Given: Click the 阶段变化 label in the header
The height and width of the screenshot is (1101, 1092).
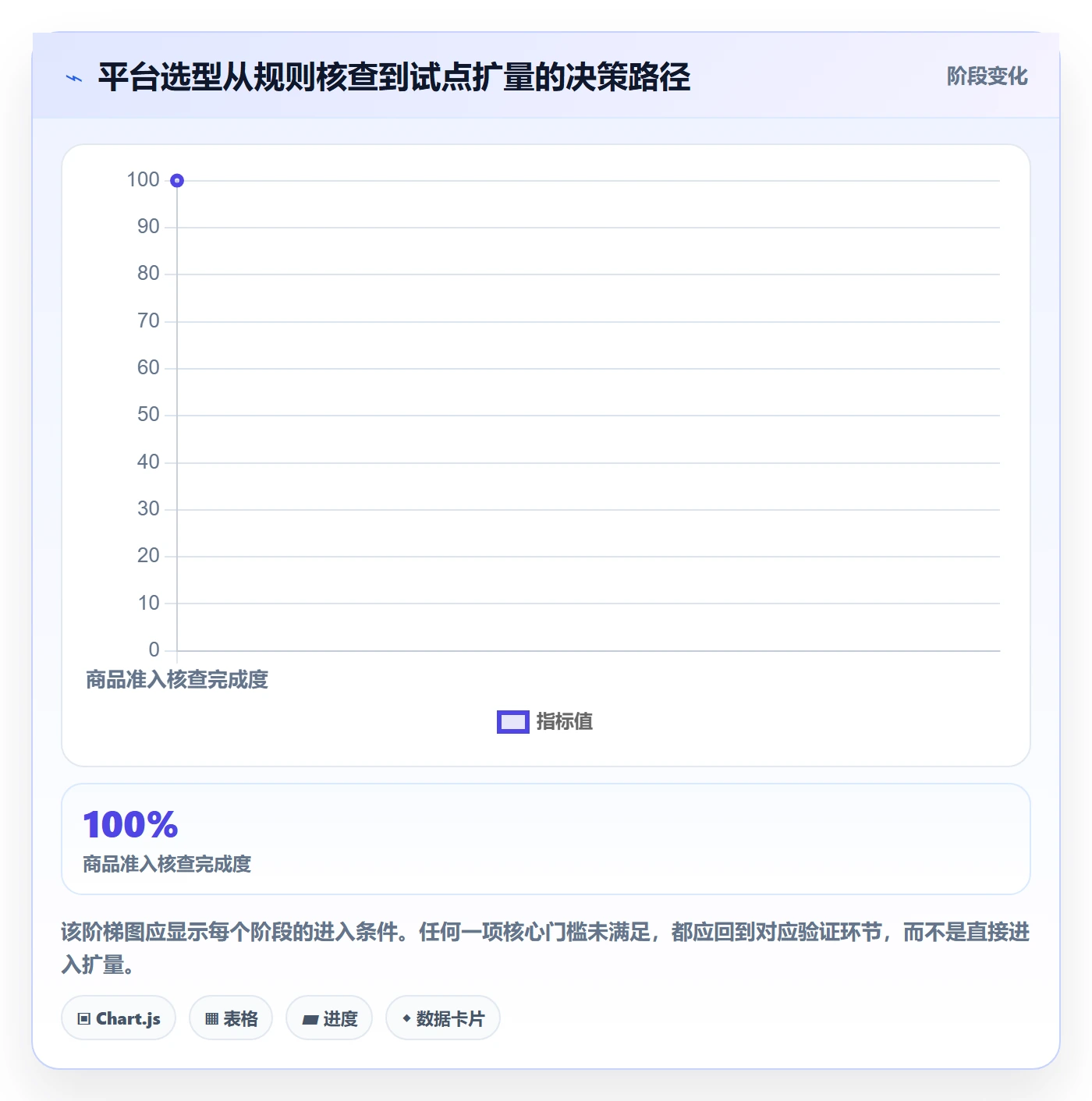Looking at the screenshot, I should pos(987,76).
